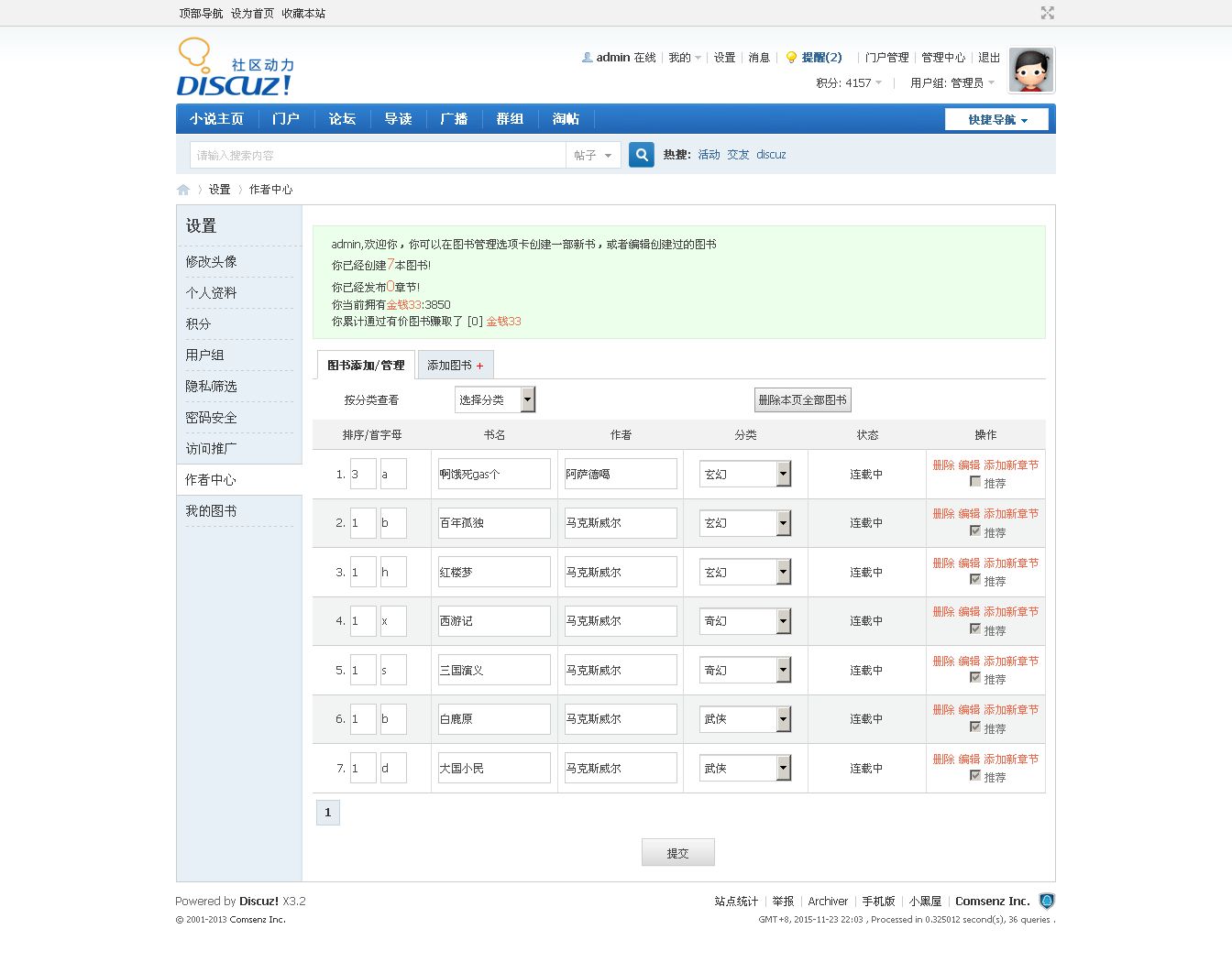The image size is (1232, 973).
Task: Click the 积分: 4157 points dropdown
Action: click(x=849, y=82)
